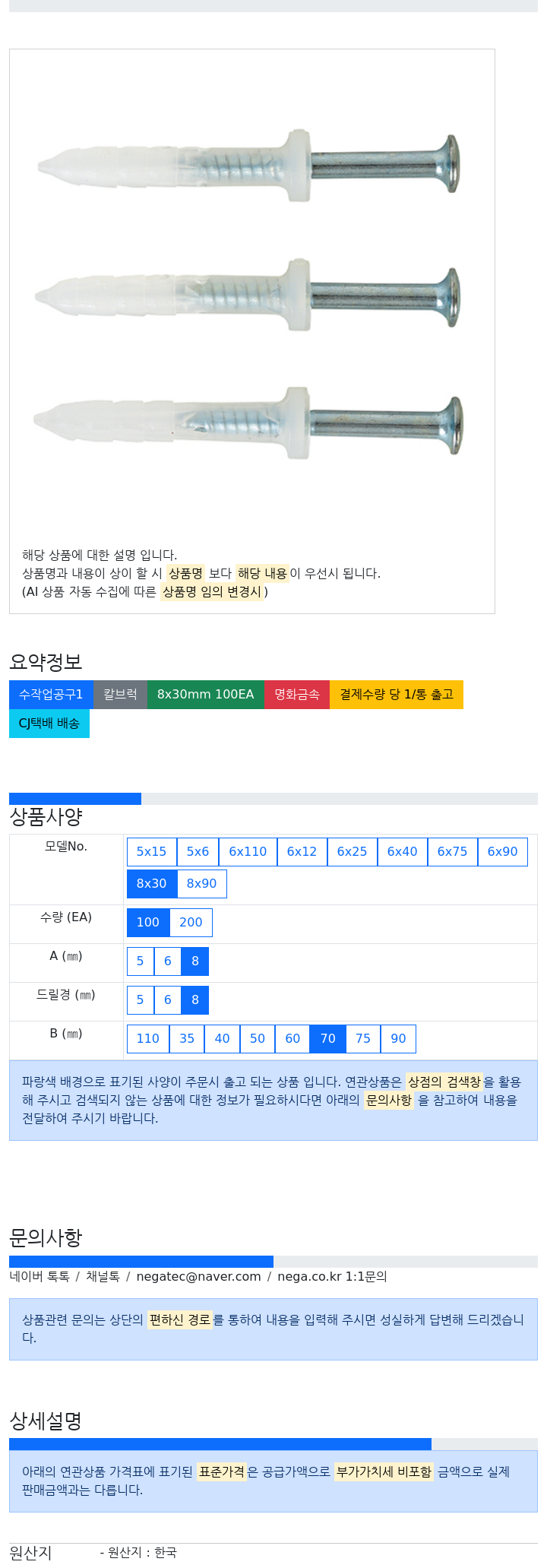Click the negatec@naver.com email contact
The image size is (547, 1568).
(198, 1277)
